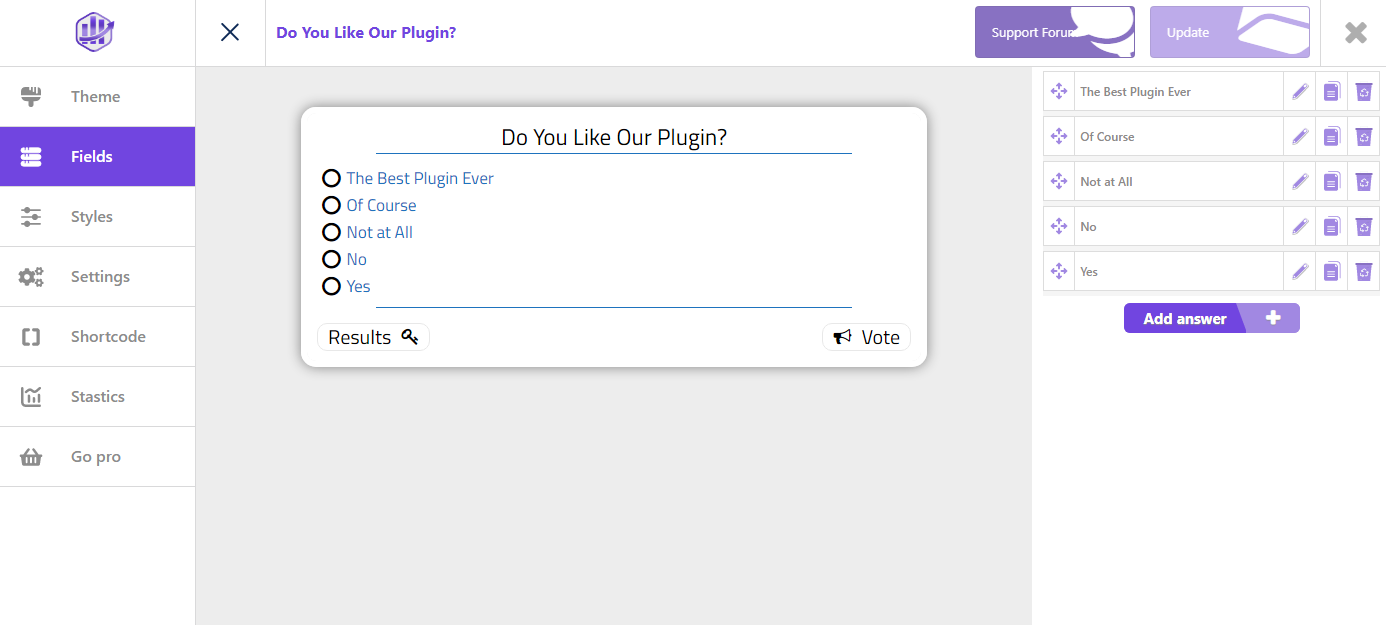Select the "Yes" radio button in poll
The height and width of the screenshot is (625, 1386).
tap(331, 287)
